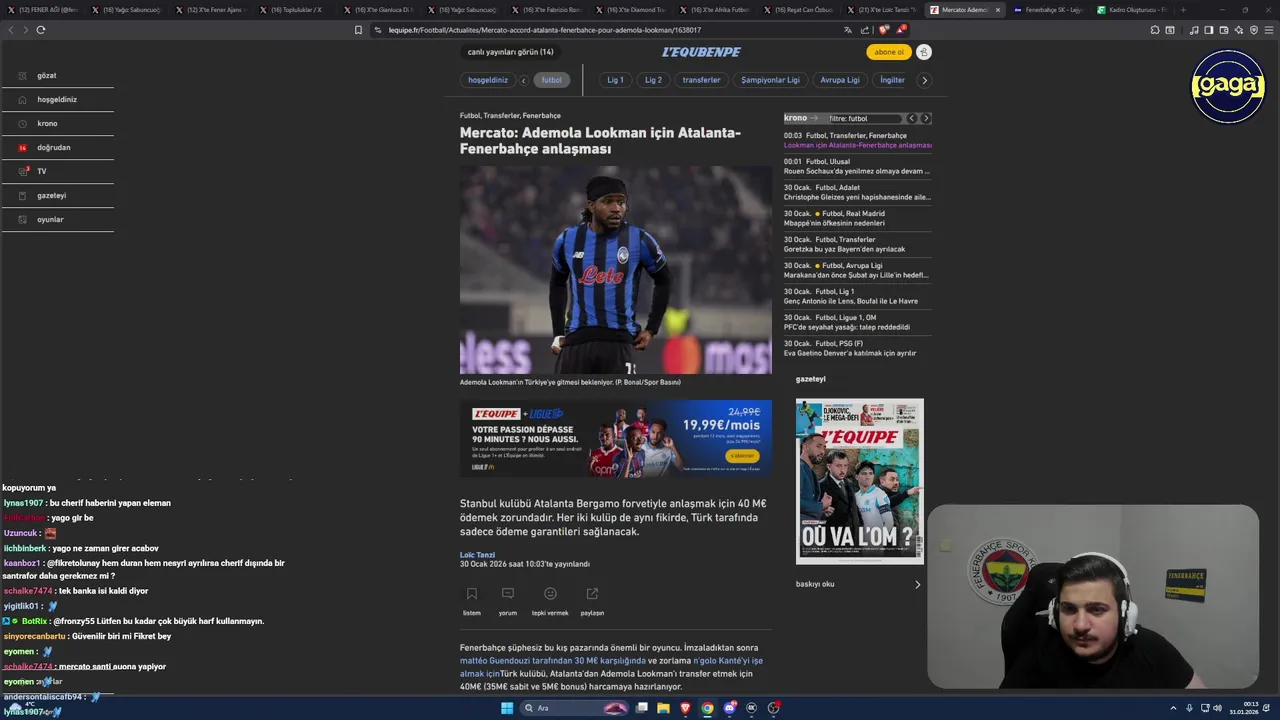Open krono item Lookman için Atalanta-Fenerbahçe anlaşması
This screenshot has width=1280, height=720.
857,145
